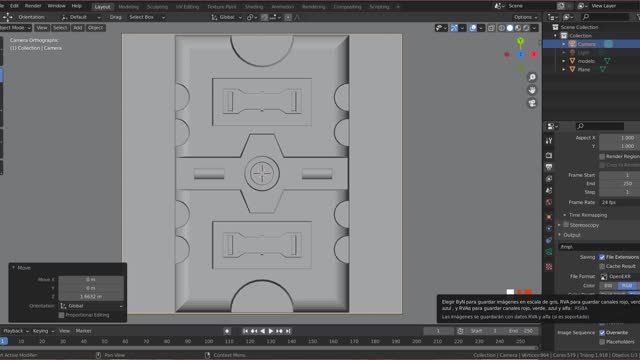
Task: Open the Help menu
Action: tap(76, 6)
